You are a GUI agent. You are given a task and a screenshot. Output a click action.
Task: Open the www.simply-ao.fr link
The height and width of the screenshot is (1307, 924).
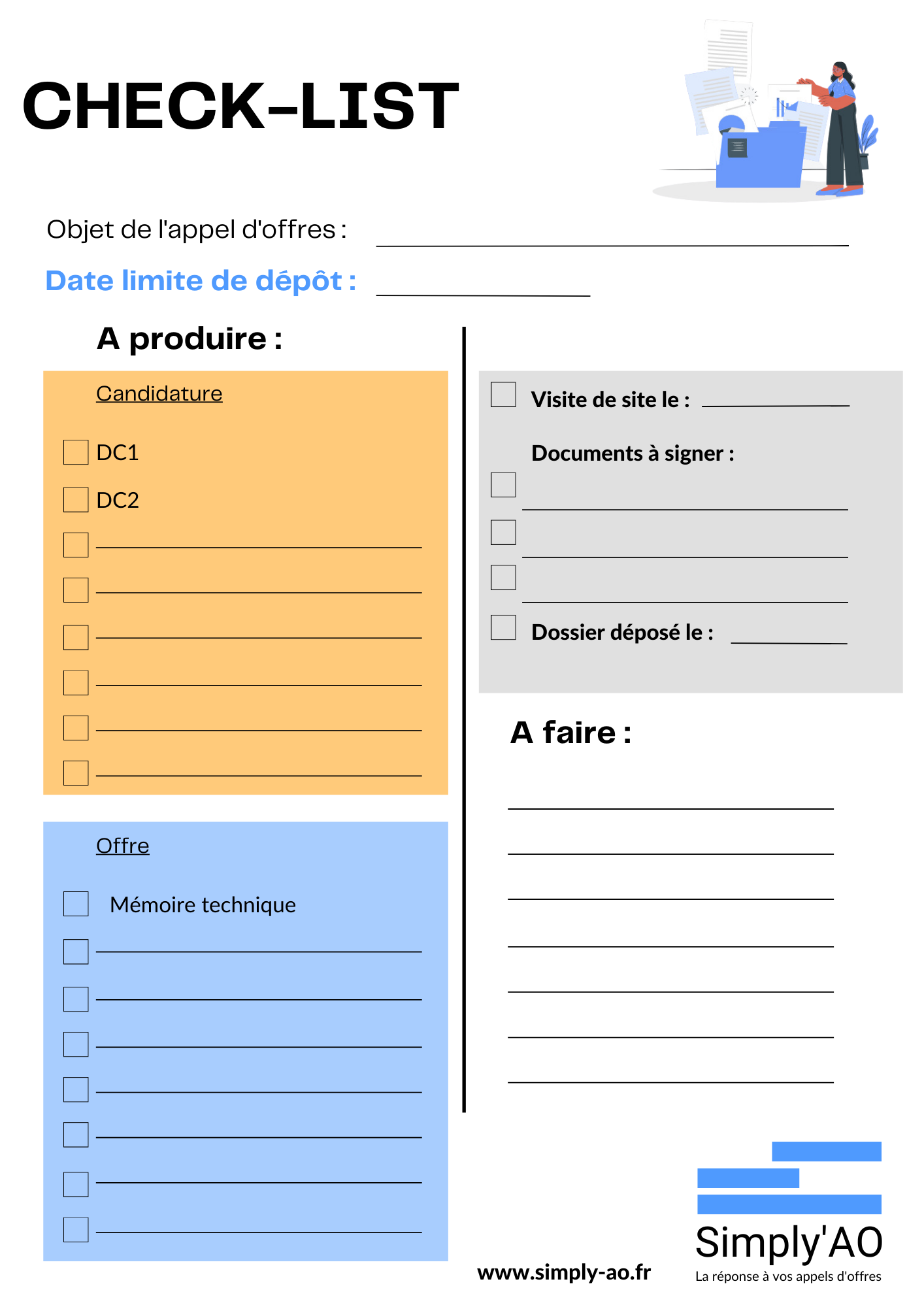tap(564, 1272)
